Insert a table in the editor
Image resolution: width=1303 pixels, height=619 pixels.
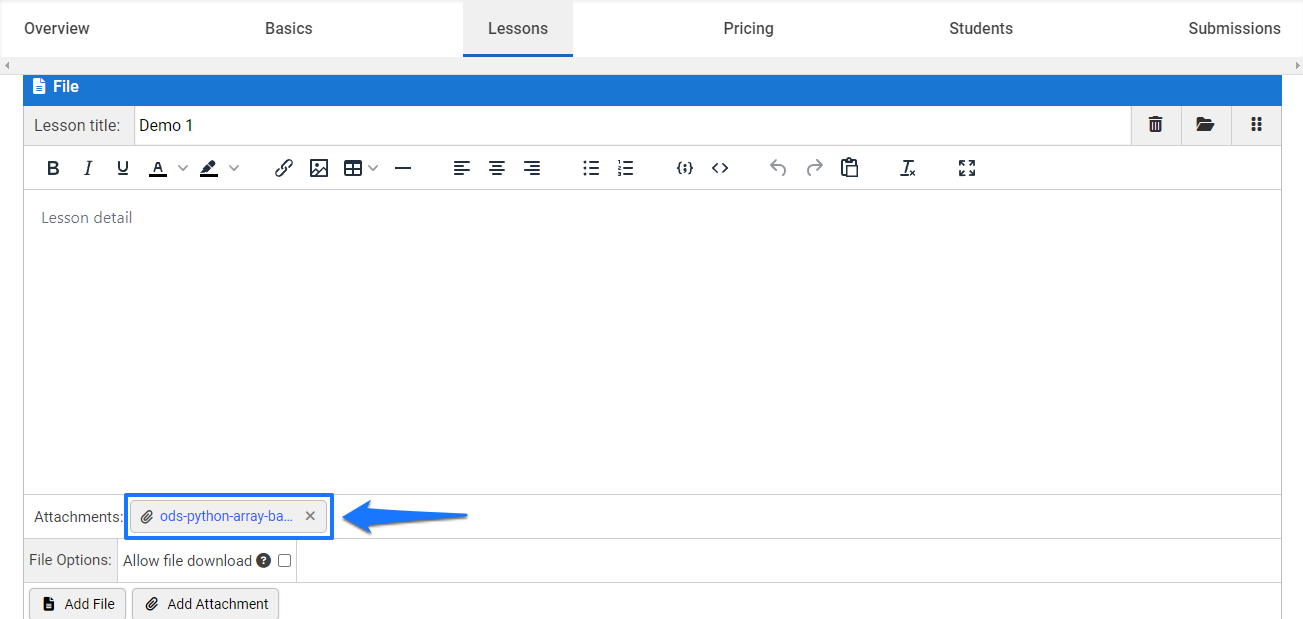coord(353,168)
